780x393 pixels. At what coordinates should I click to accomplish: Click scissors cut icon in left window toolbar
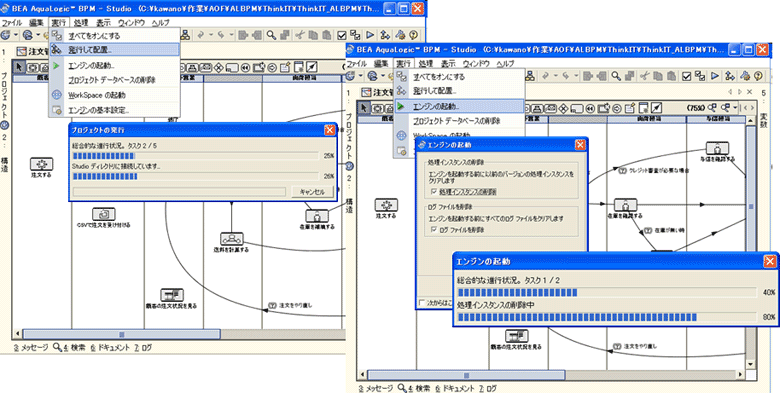click(x=299, y=35)
